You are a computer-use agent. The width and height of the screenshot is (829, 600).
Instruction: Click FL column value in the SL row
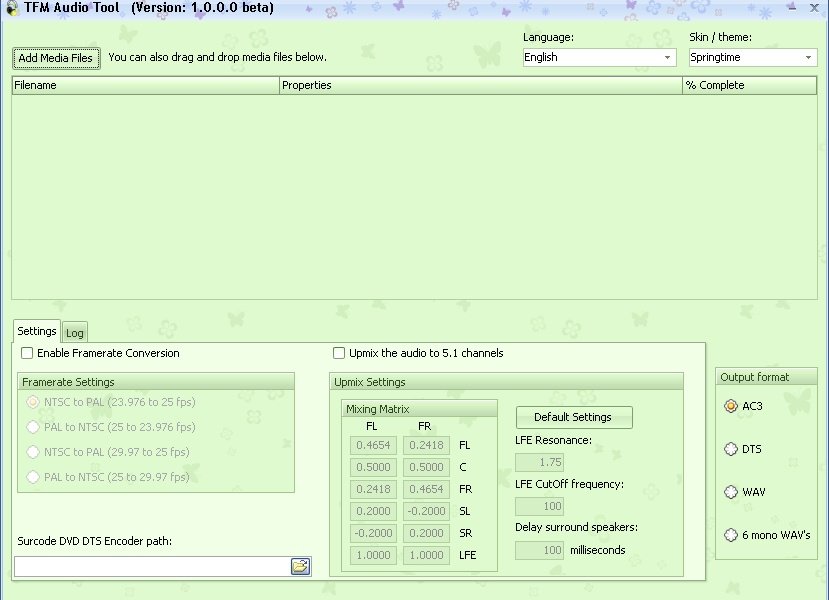[x=373, y=512]
